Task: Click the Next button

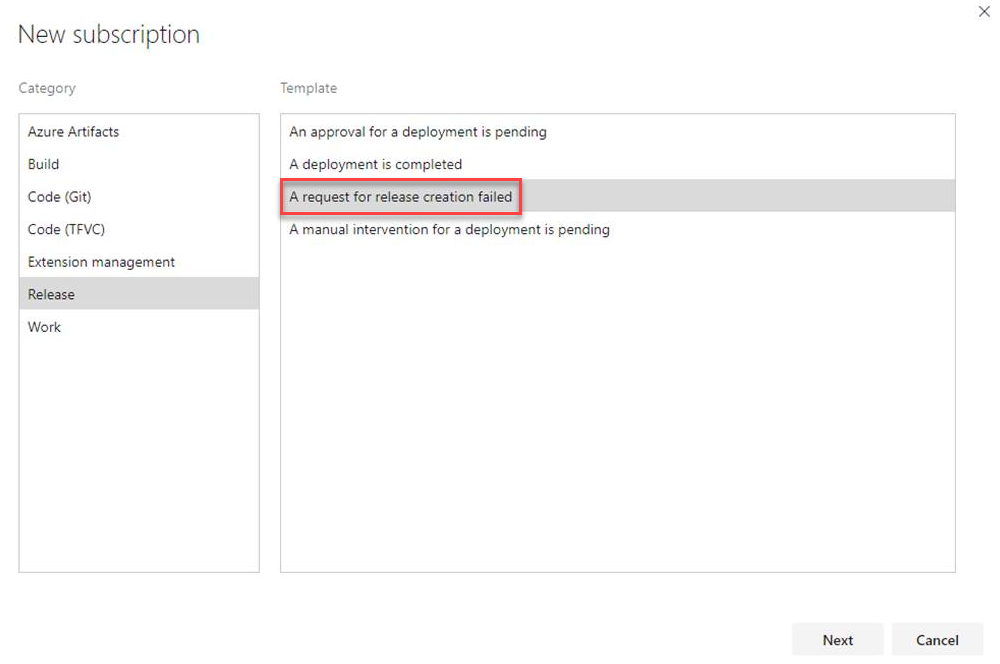Action: (838, 640)
